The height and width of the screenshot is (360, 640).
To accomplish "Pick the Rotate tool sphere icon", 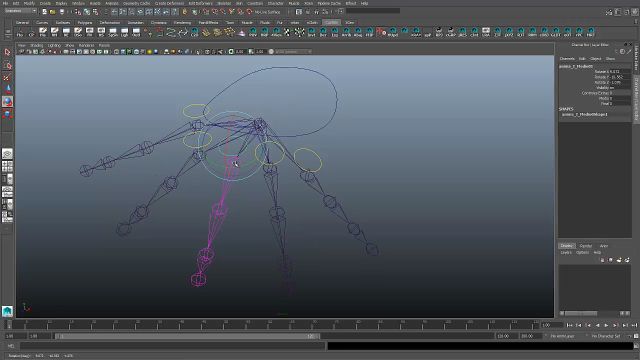I will [x=7, y=102].
